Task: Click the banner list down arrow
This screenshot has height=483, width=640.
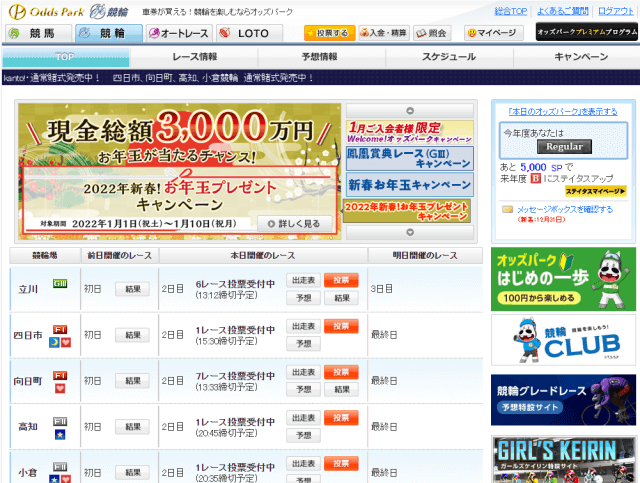Action: tap(410, 232)
